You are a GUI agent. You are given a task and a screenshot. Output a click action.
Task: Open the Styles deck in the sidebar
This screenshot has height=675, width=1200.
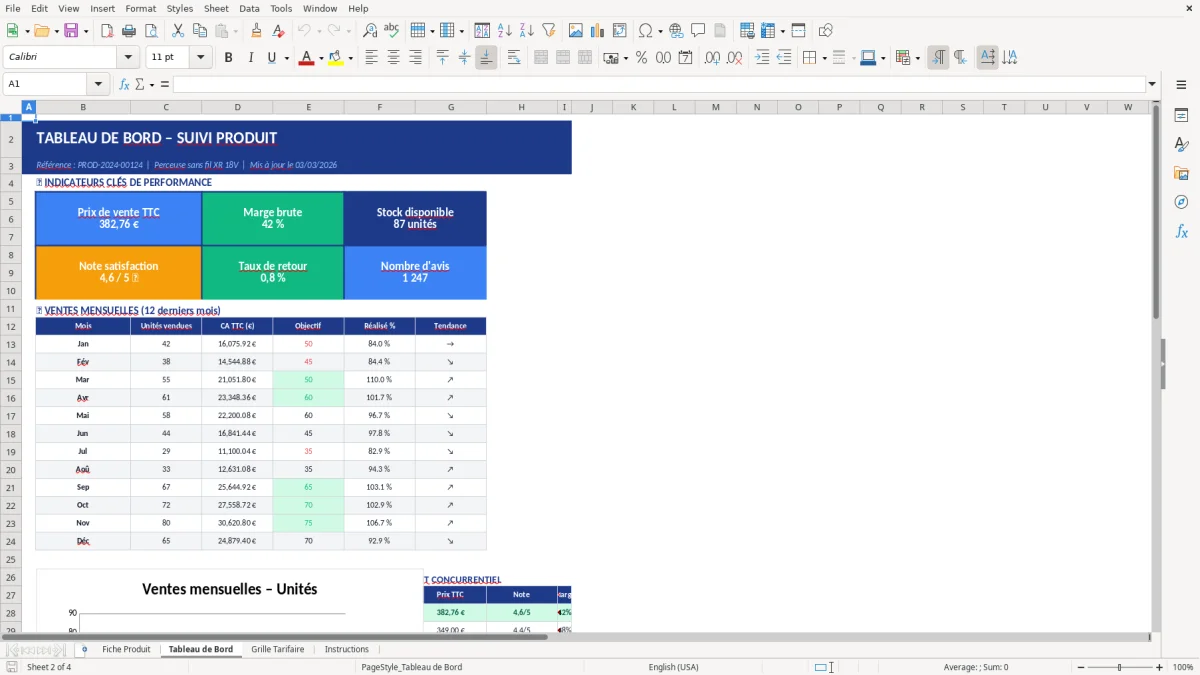tap(1182, 145)
